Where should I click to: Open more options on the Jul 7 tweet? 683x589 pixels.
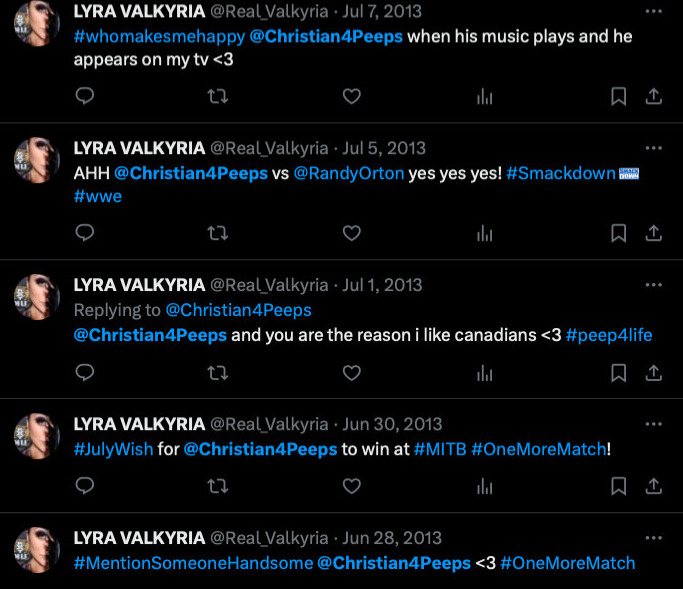[653, 11]
